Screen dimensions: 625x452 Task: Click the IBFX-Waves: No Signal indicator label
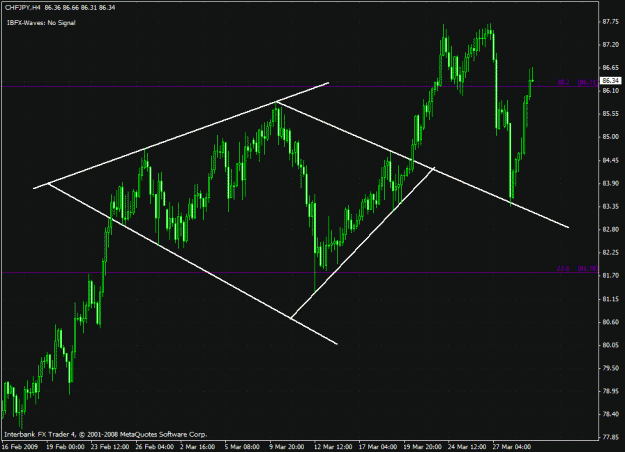click(x=41, y=23)
